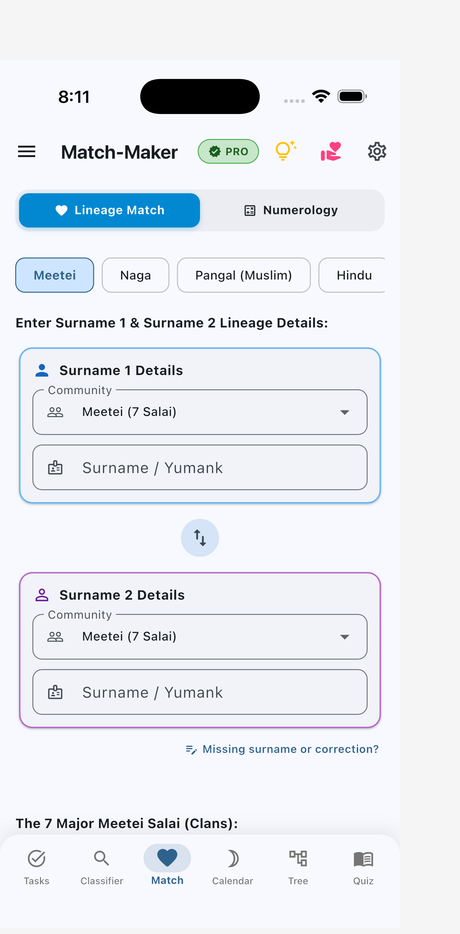
Task: Select the Hindu community chip
Action: click(x=352, y=275)
